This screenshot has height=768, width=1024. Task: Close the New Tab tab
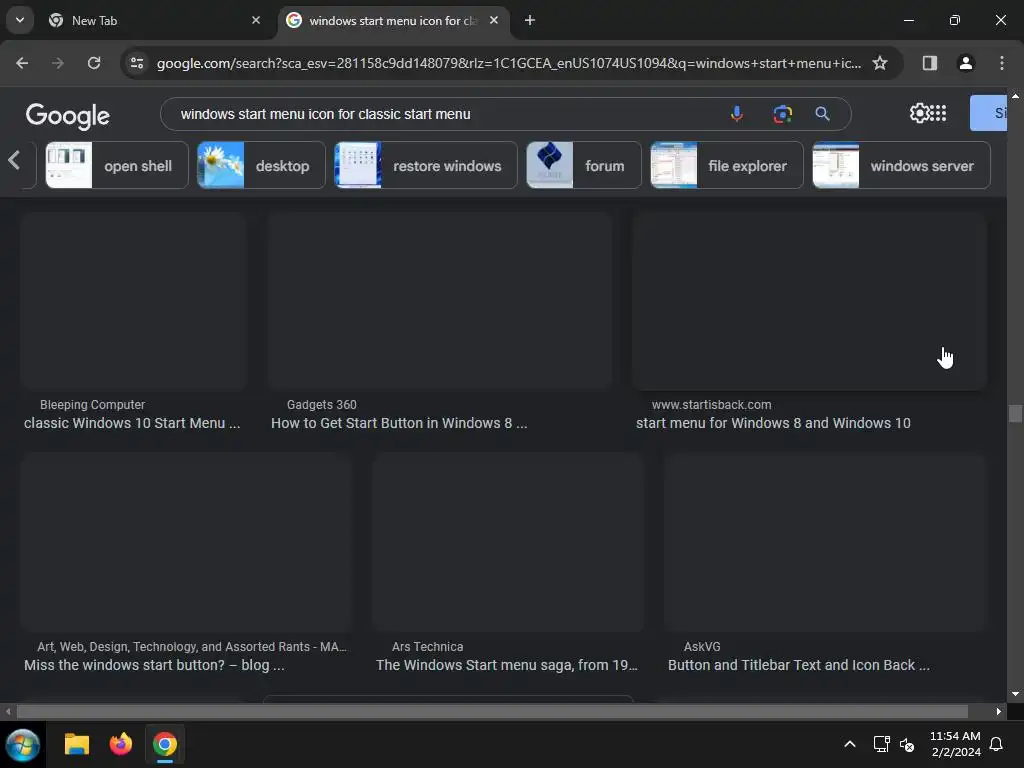click(x=256, y=20)
